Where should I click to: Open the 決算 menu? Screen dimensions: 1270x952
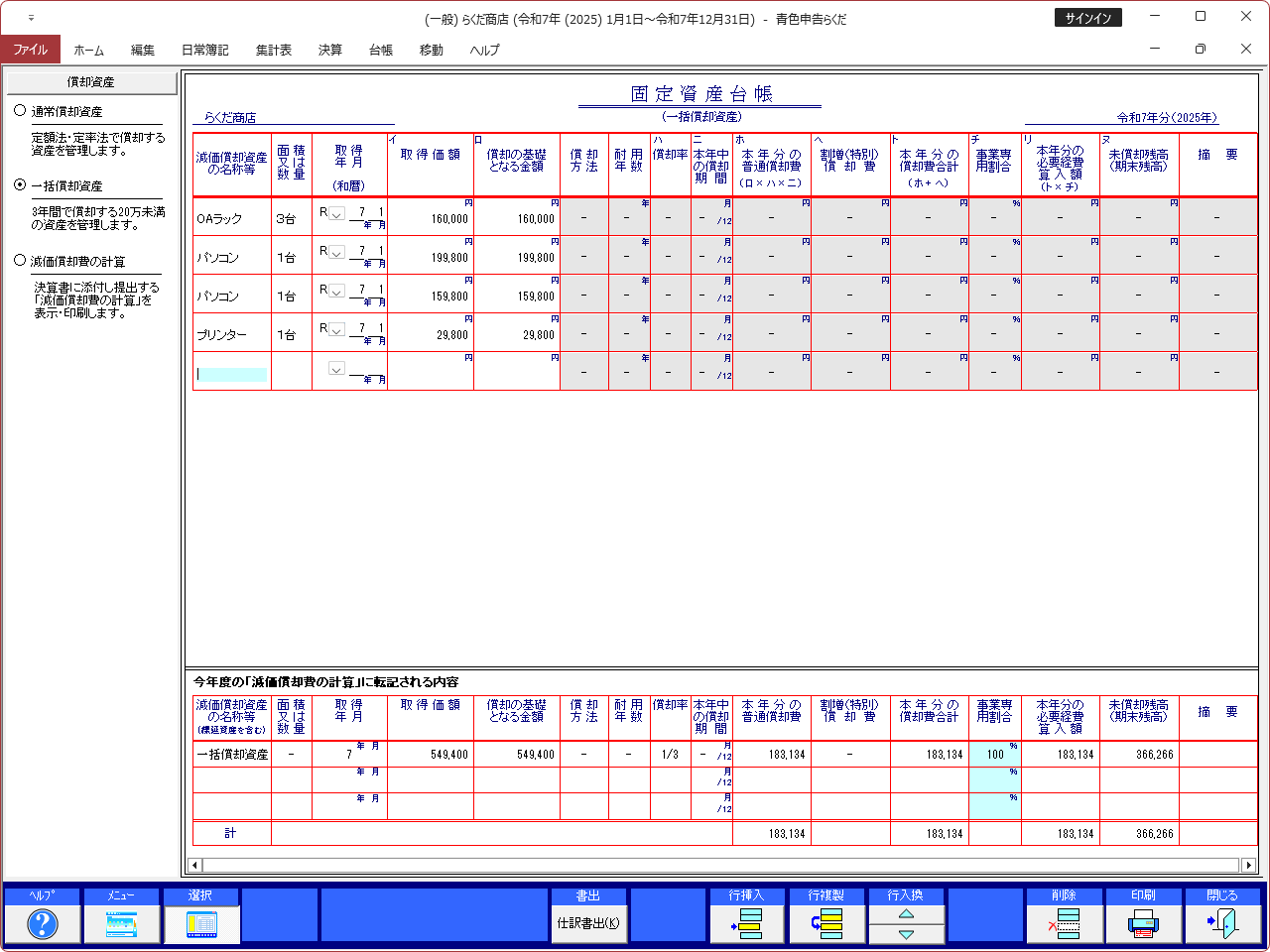point(329,50)
